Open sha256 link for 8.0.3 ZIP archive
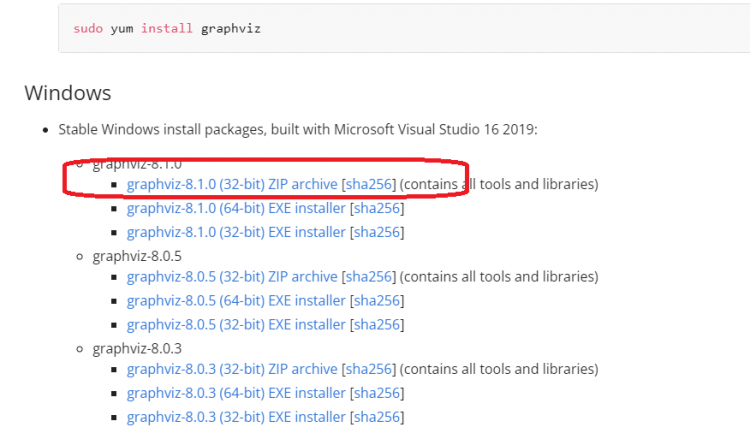Image resolution: width=750 pixels, height=433 pixels. 369,369
